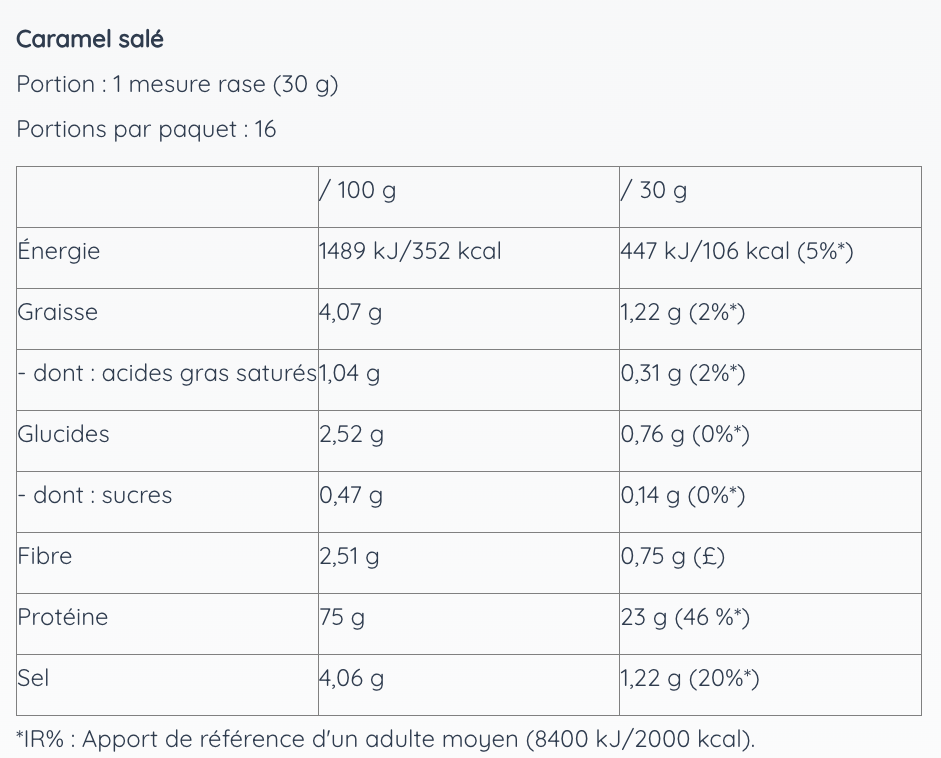941x758 pixels.
Task: Click the "/ 100 g" column header
Action: (x=357, y=190)
